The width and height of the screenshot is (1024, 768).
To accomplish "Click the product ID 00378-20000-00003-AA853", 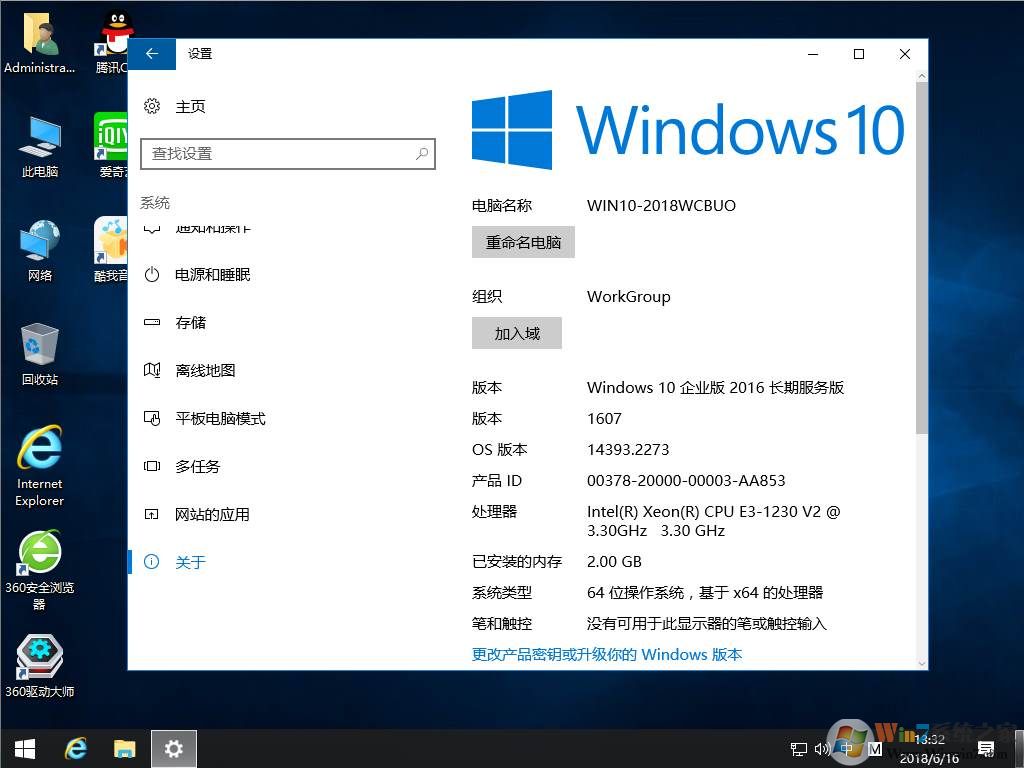I will pos(686,481).
